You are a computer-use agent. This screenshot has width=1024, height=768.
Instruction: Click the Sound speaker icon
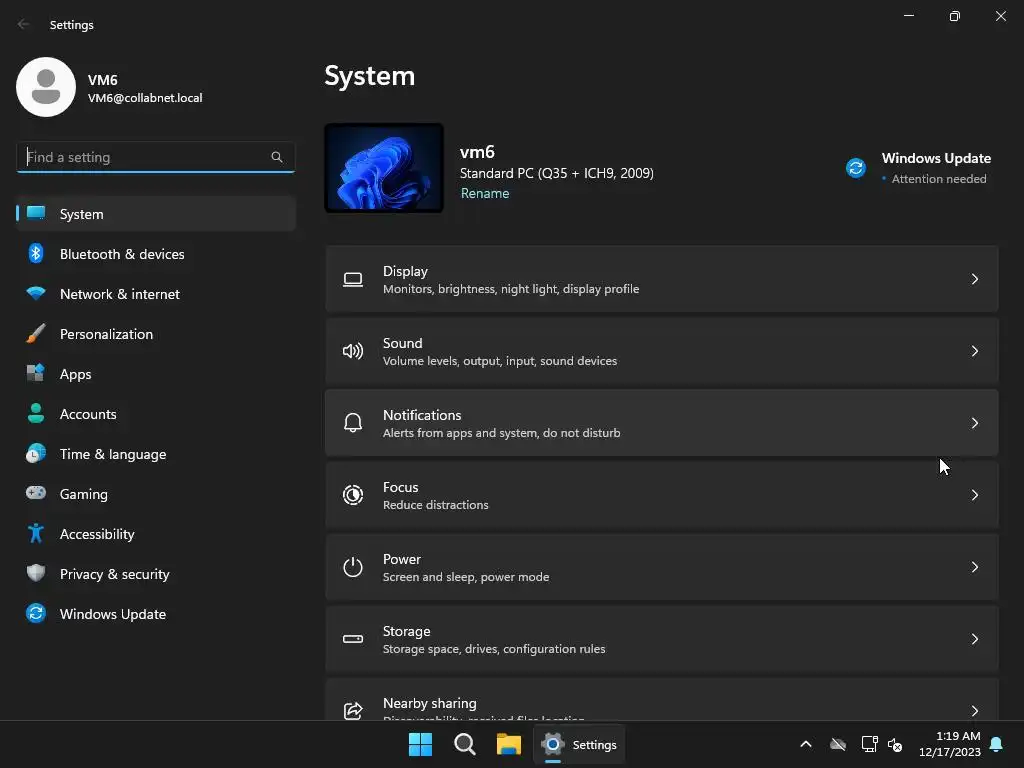[353, 351]
